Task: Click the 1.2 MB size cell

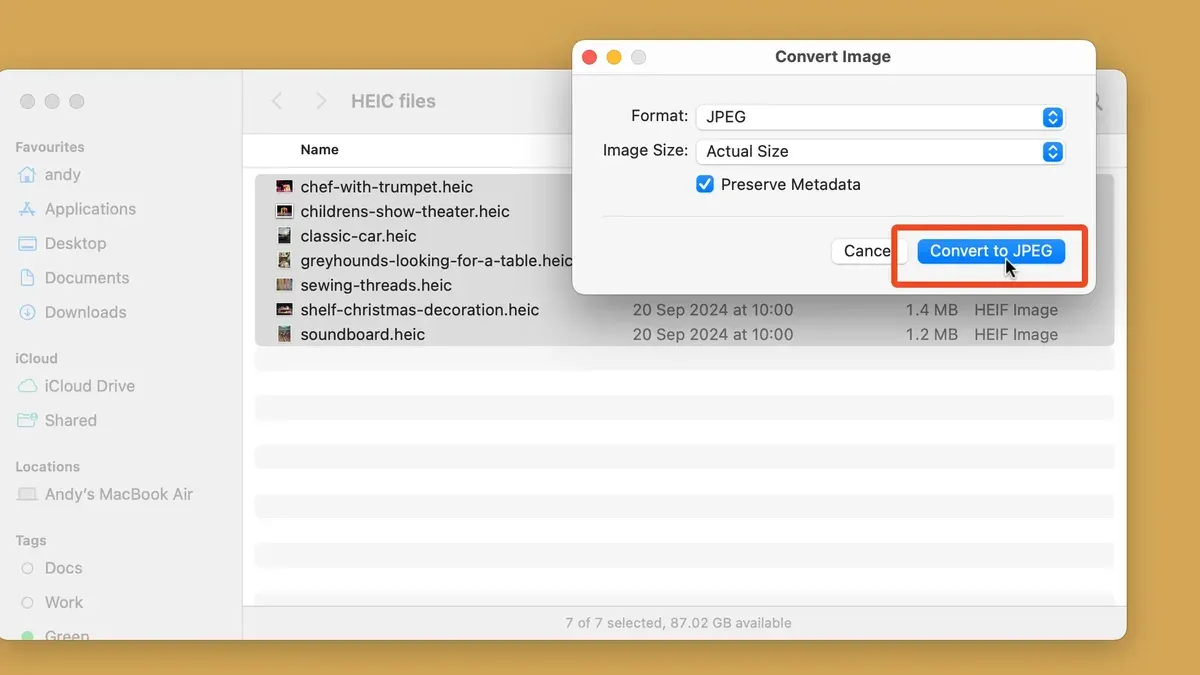Action: pyautogui.click(x=932, y=335)
